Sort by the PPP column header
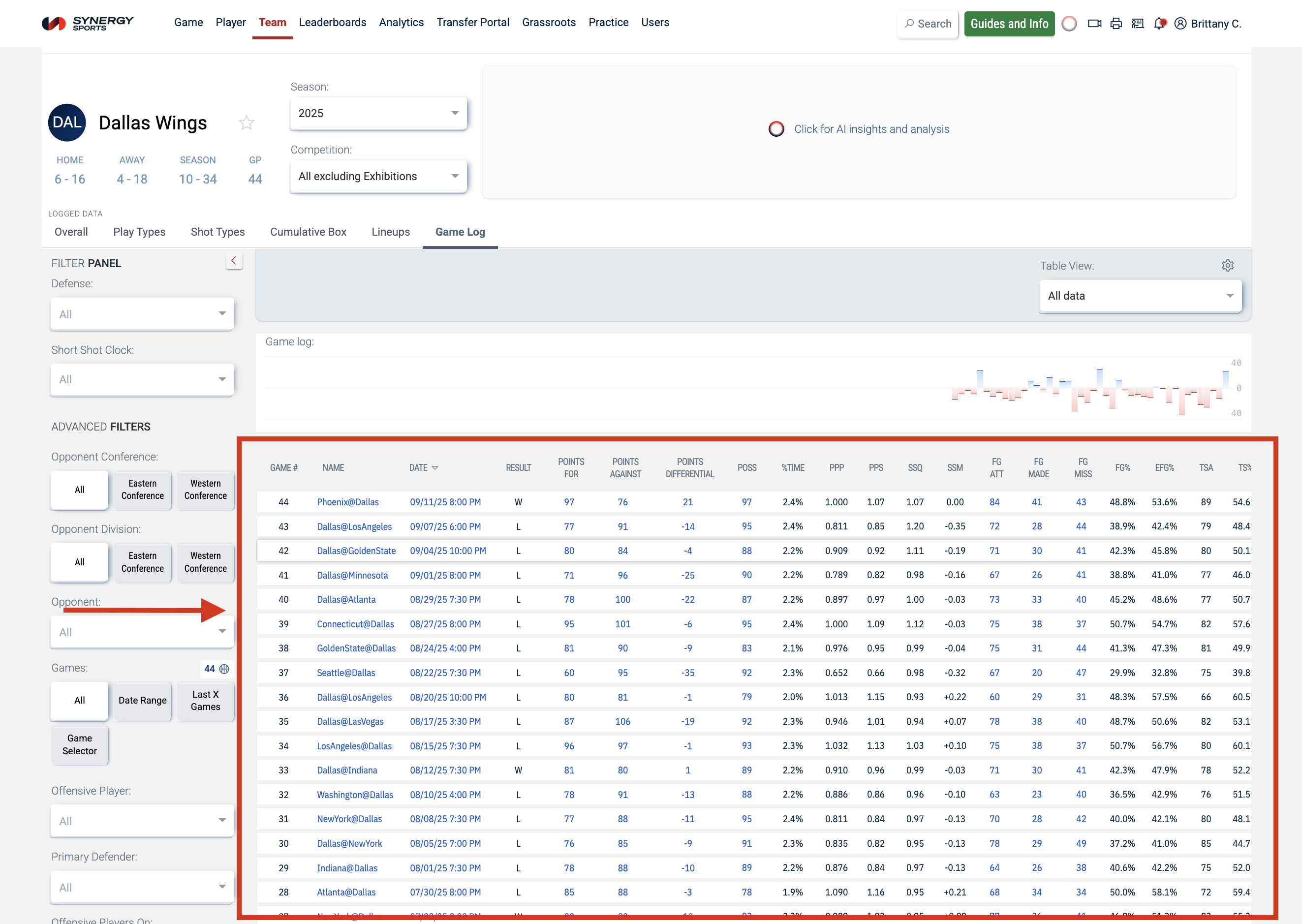 [x=836, y=468]
